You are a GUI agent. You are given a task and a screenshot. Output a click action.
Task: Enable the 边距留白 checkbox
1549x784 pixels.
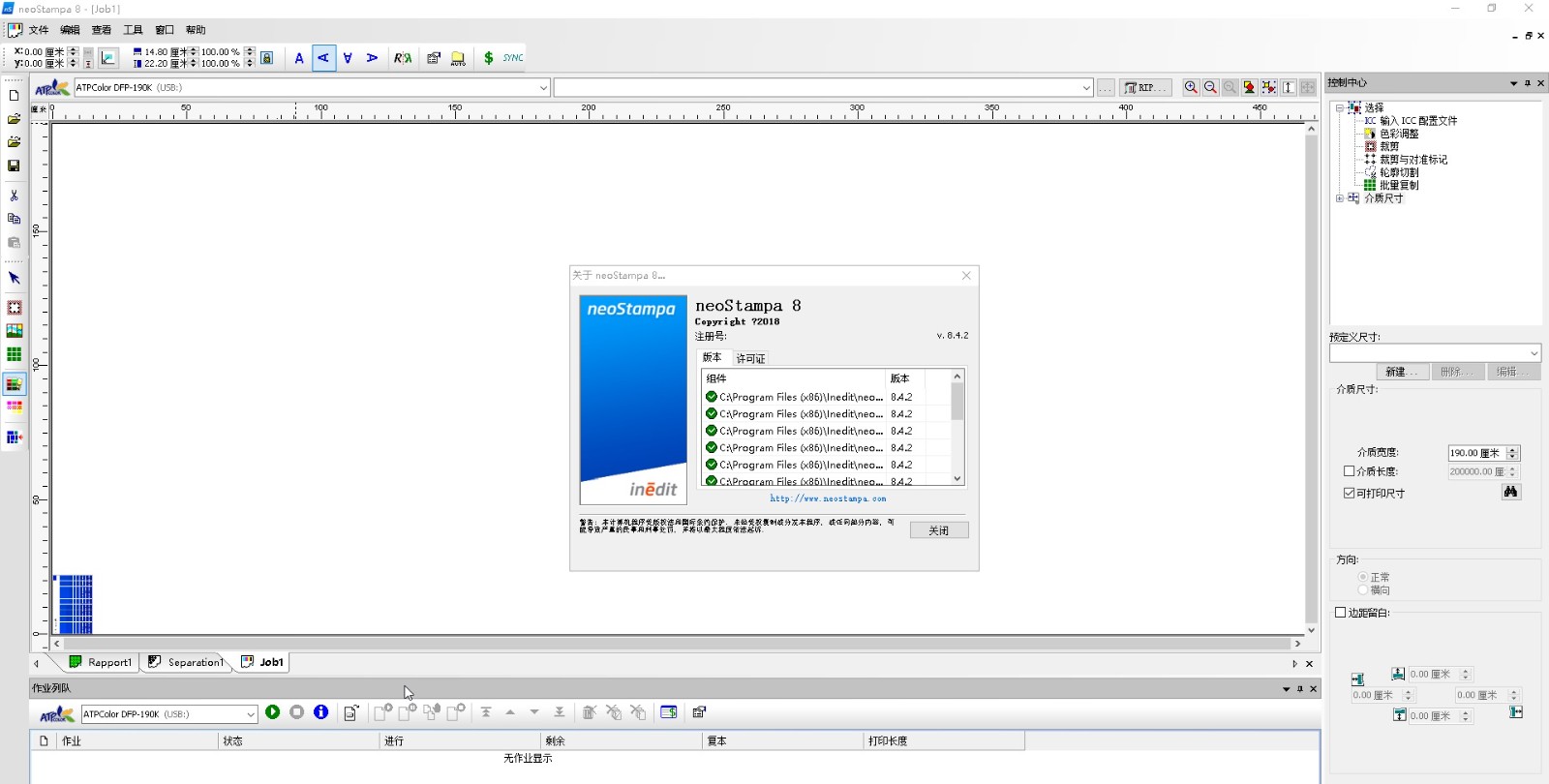point(1341,613)
